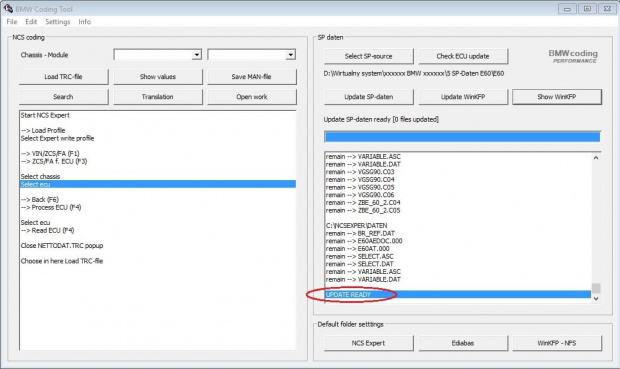Open the File menu
Image resolution: width=620 pixels, height=369 pixels.
click(x=11, y=22)
